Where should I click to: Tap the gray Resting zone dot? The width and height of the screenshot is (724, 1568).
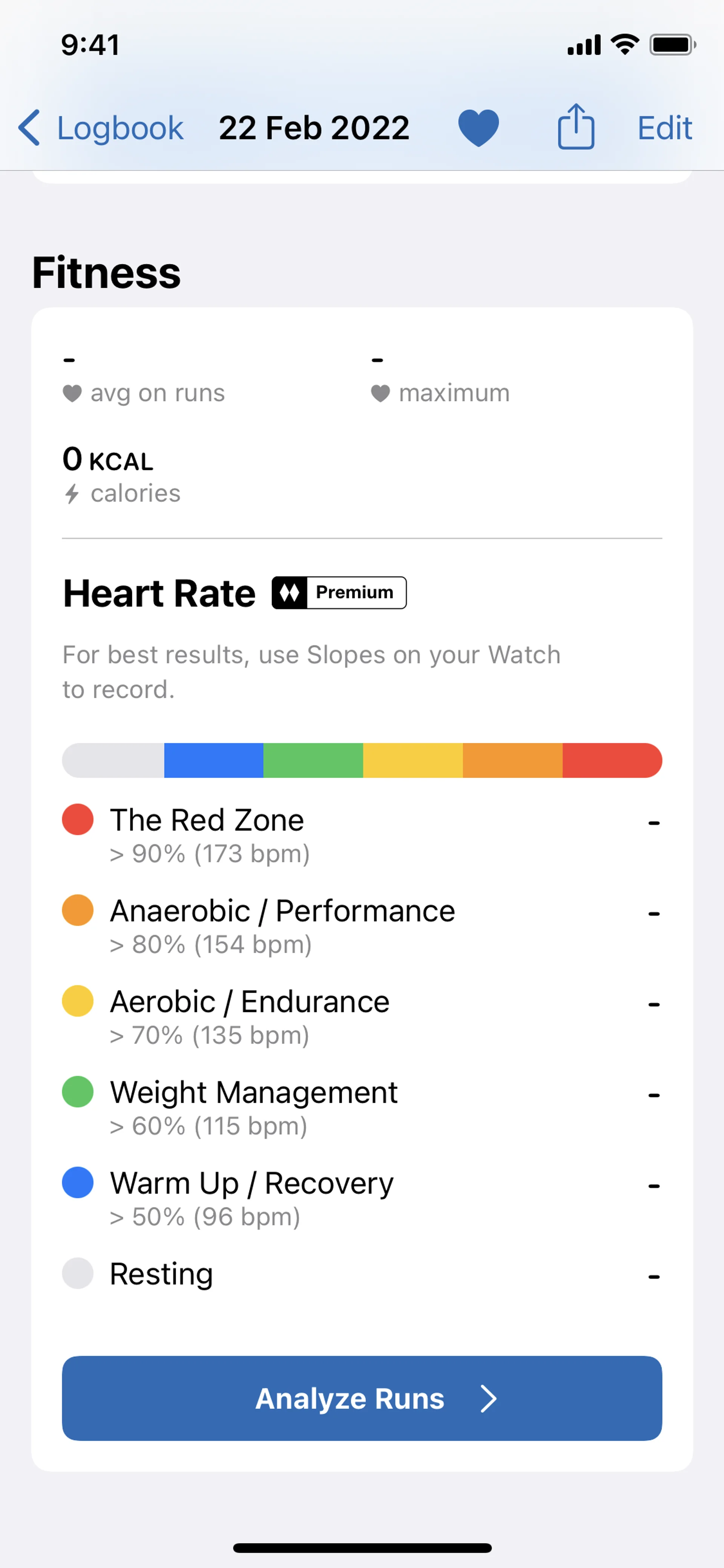pos(78,1273)
